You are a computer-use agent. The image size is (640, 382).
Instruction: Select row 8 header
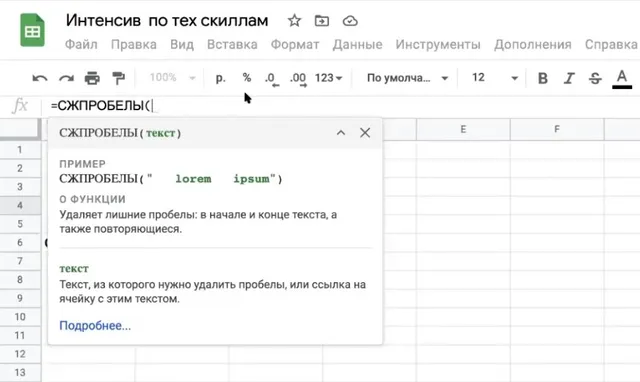[x=20, y=280]
